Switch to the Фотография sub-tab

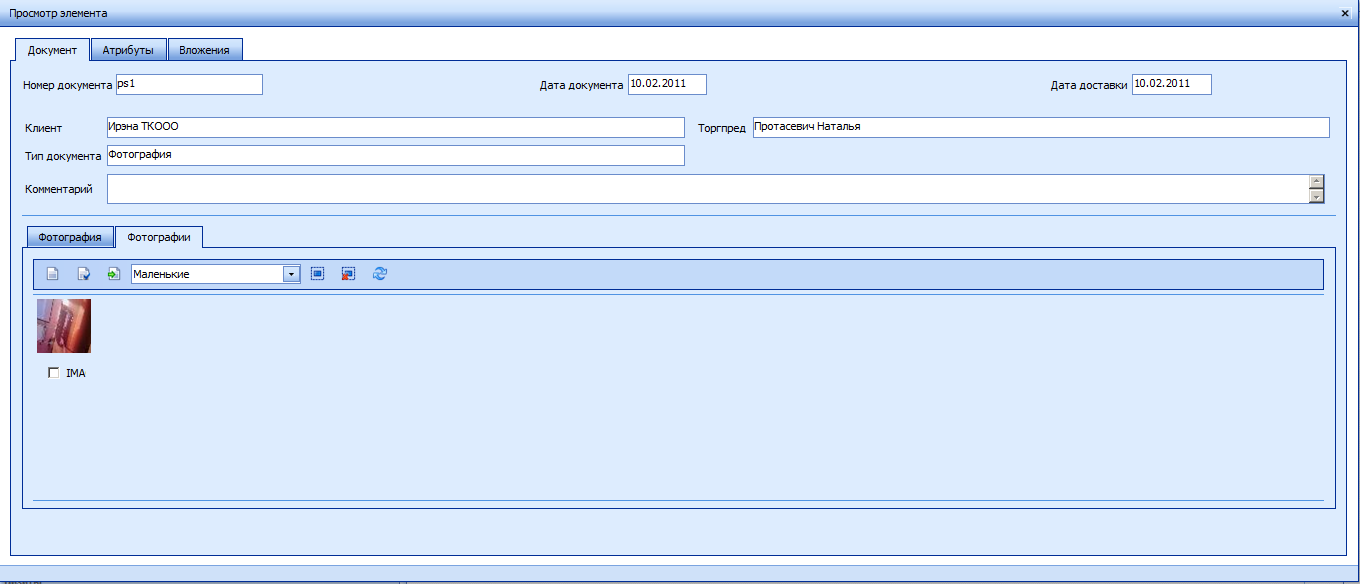coord(70,238)
